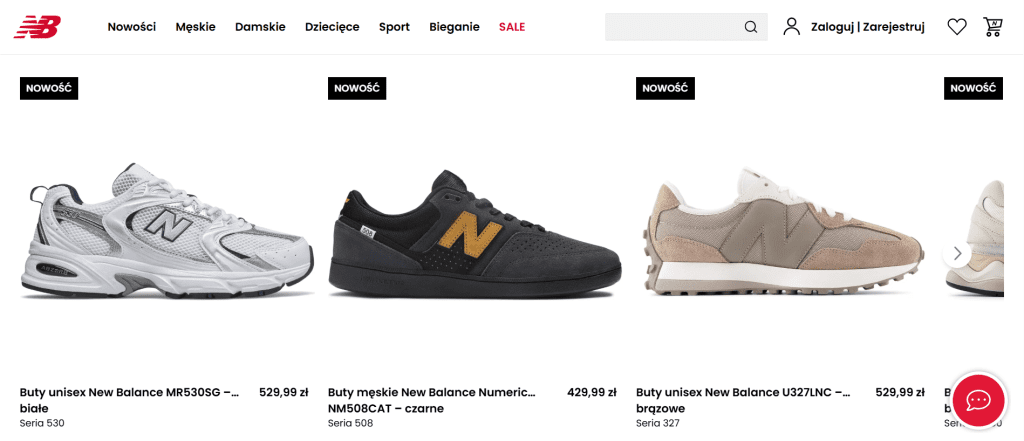Viewport: 1024px width, 441px height.
Task: Click the New Balance logo
Action: pos(37,27)
